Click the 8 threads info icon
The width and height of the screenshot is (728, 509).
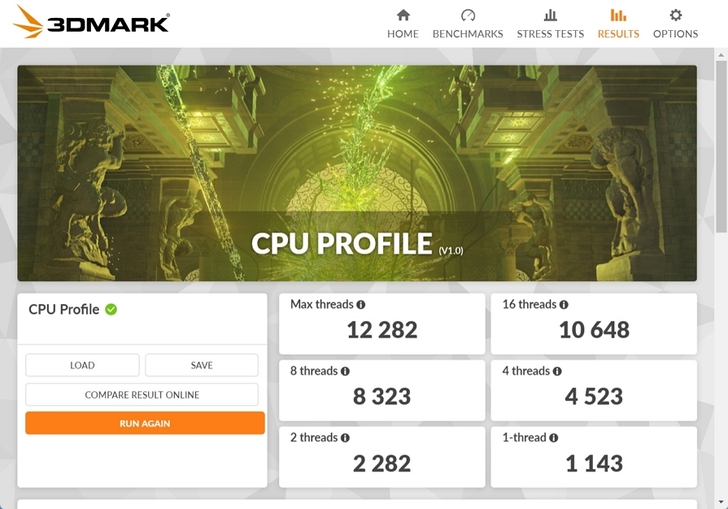(x=345, y=371)
